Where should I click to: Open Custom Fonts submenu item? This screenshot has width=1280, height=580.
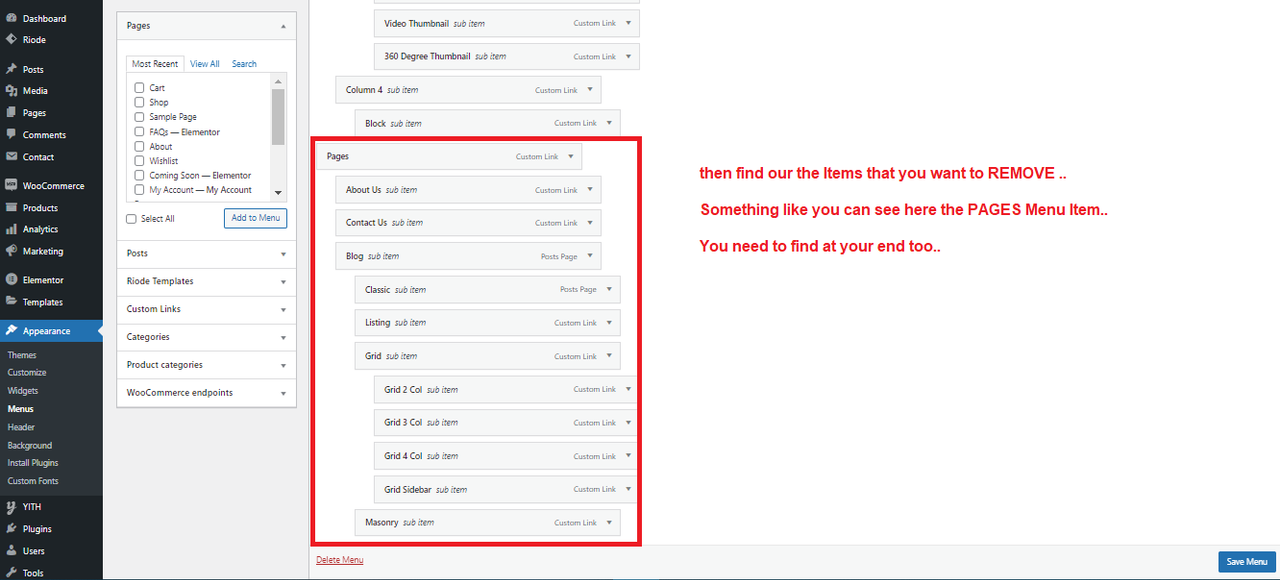pos(33,481)
